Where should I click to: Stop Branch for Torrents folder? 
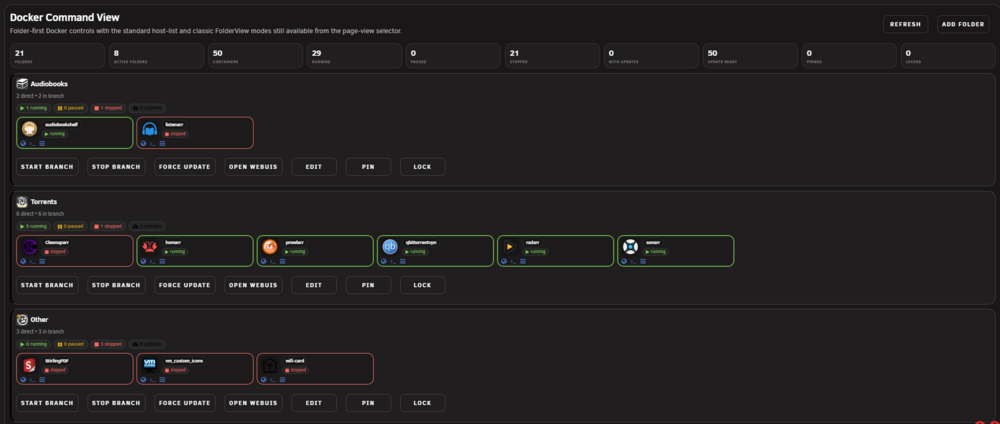(x=116, y=285)
